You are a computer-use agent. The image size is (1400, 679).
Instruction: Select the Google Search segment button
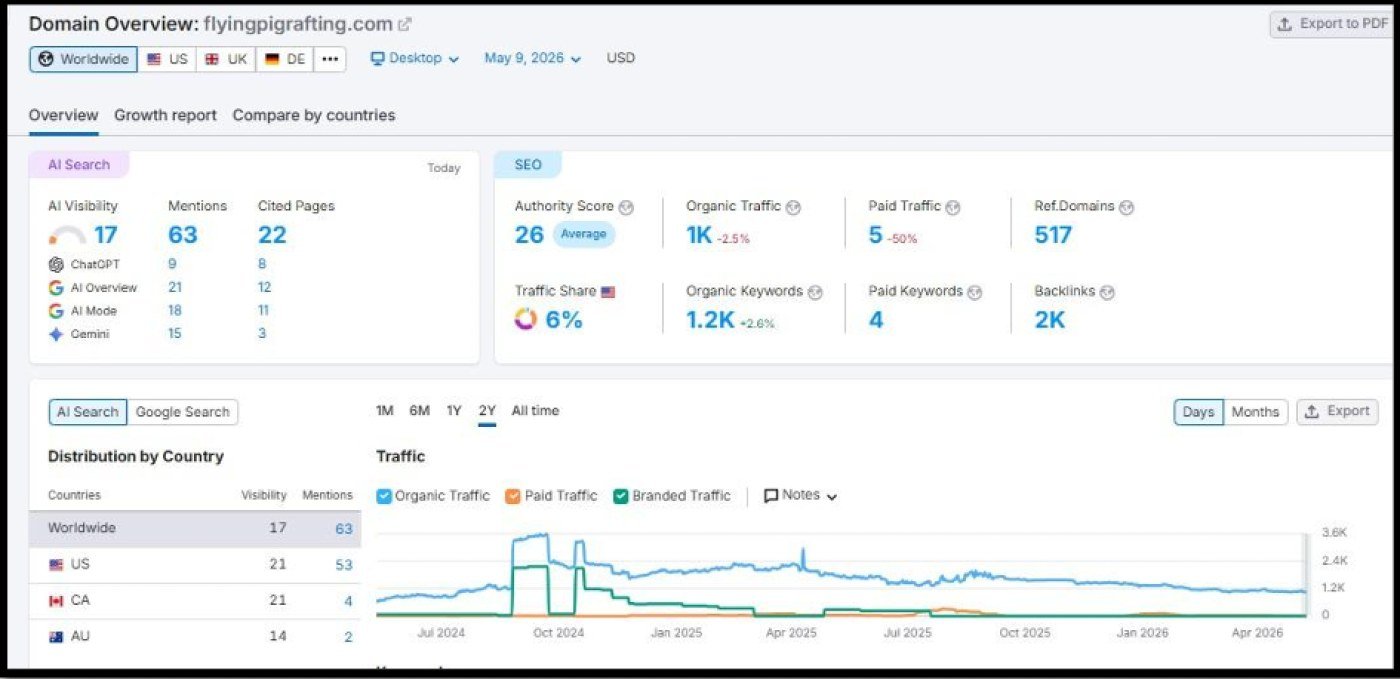point(182,412)
